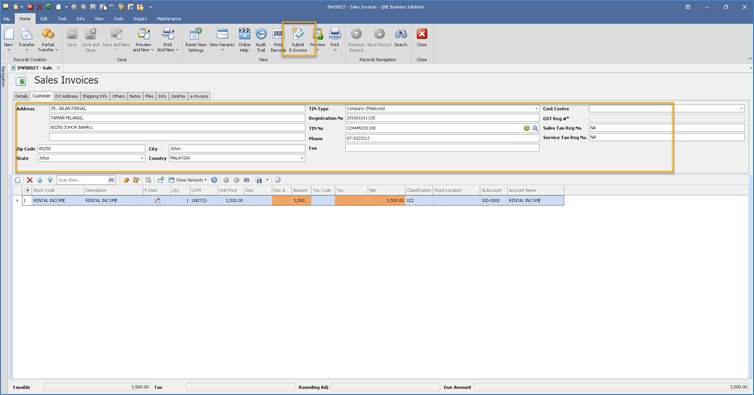
Task: Expand the quick access toolbar customize arrow
Action: [x=151, y=7]
